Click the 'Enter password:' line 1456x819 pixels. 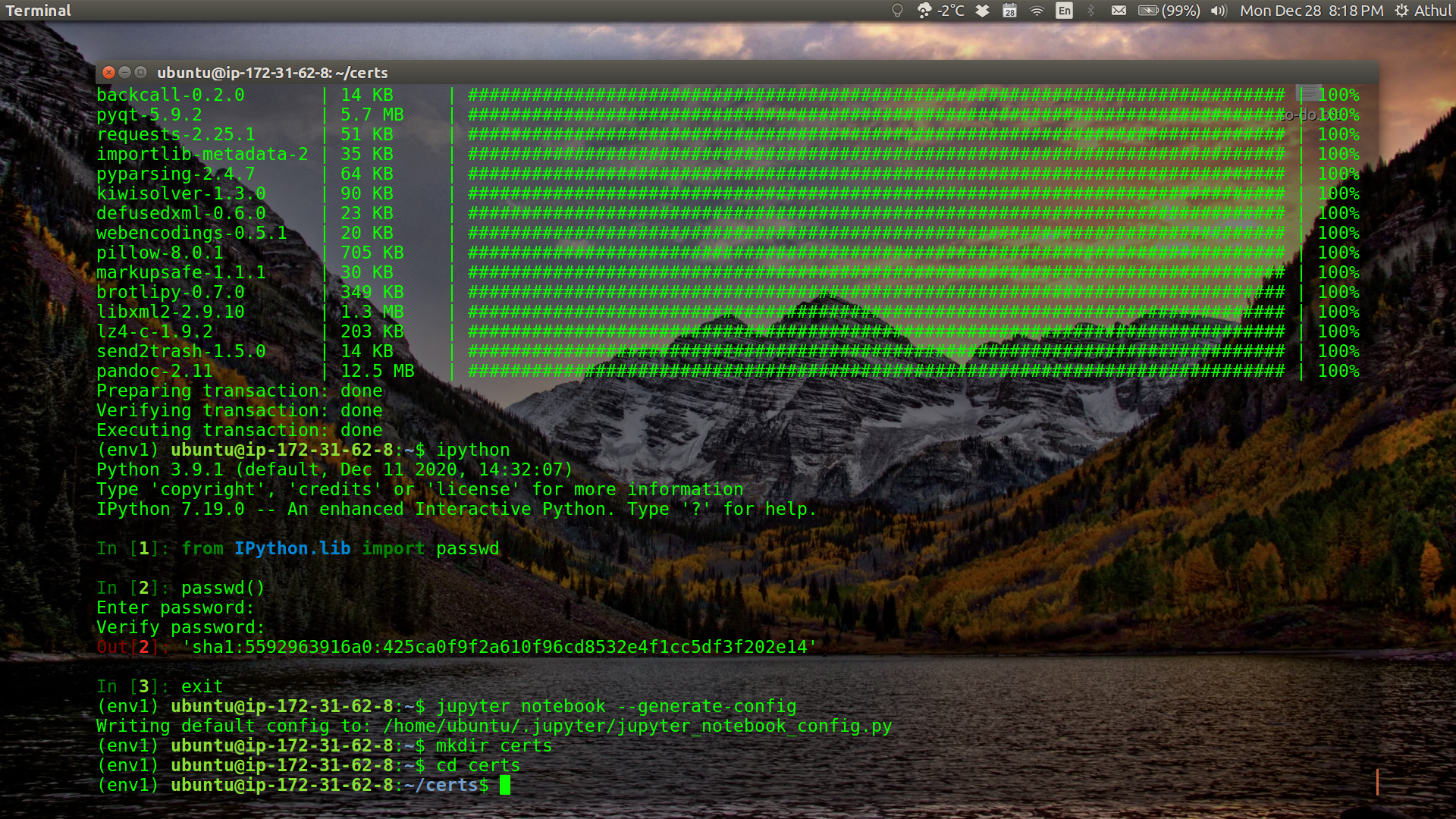[175, 607]
